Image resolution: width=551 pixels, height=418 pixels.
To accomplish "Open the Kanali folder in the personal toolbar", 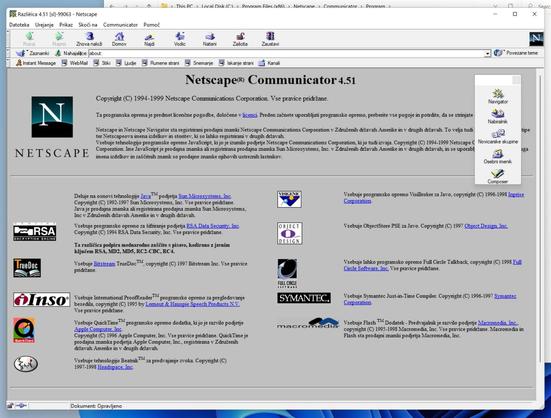I will [x=269, y=63].
